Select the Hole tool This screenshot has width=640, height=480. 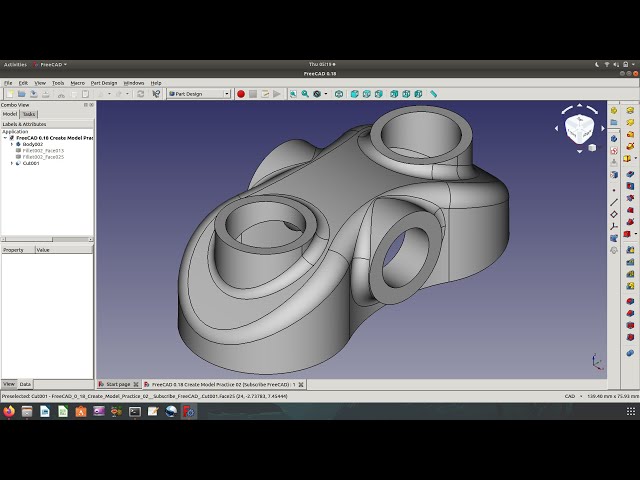[x=630, y=186]
